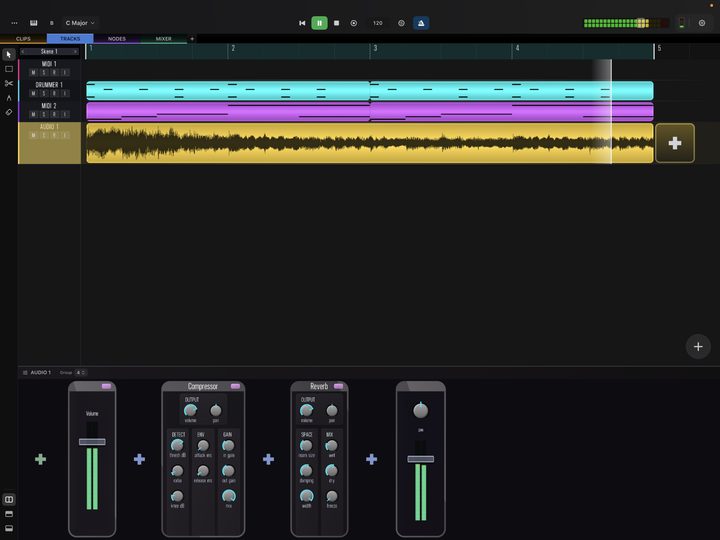Image resolution: width=720 pixels, height=540 pixels.
Task: Toggle the Reverb power switch
Action: click(338, 386)
